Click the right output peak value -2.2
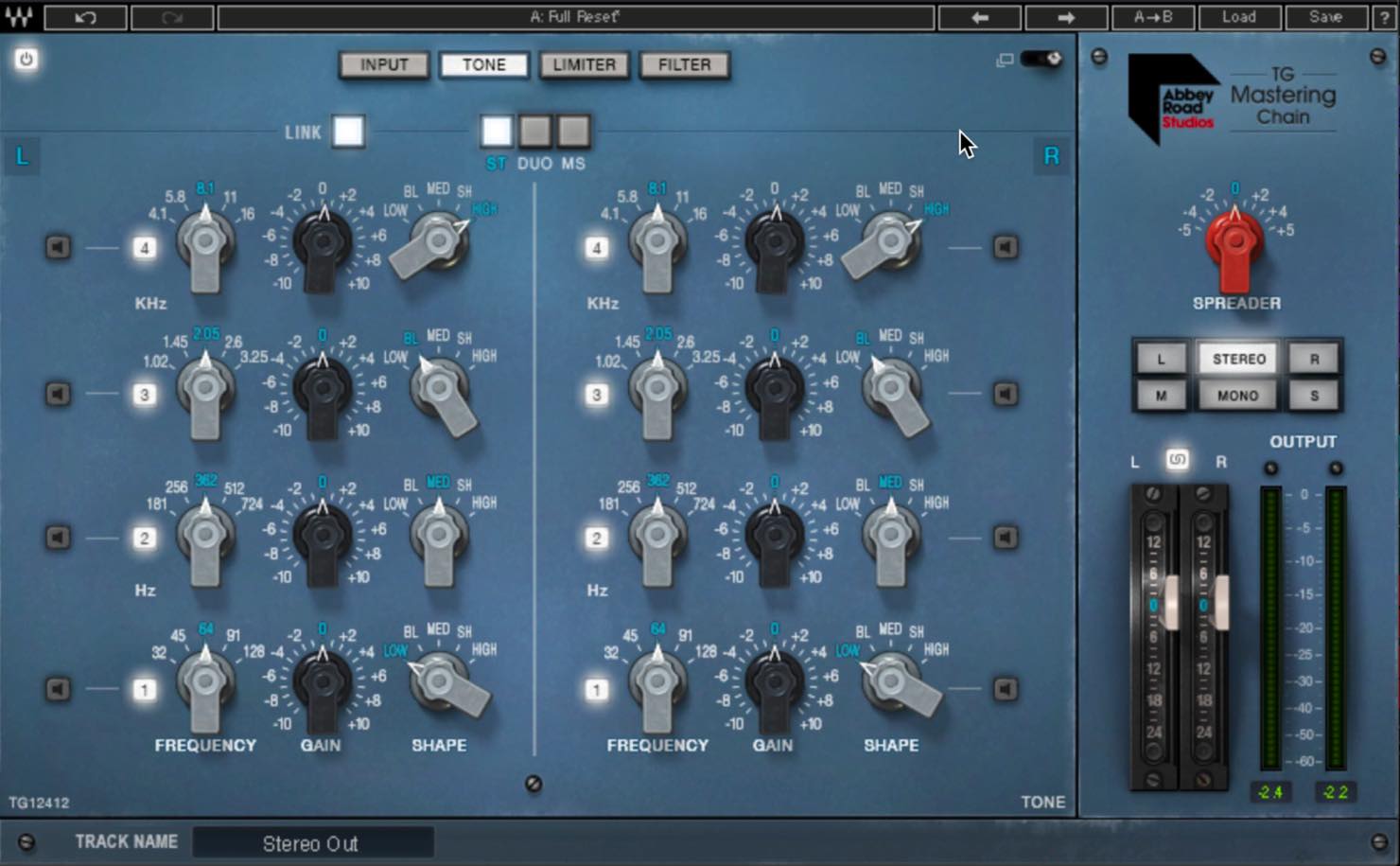Image resolution: width=1400 pixels, height=866 pixels. [x=1336, y=792]
